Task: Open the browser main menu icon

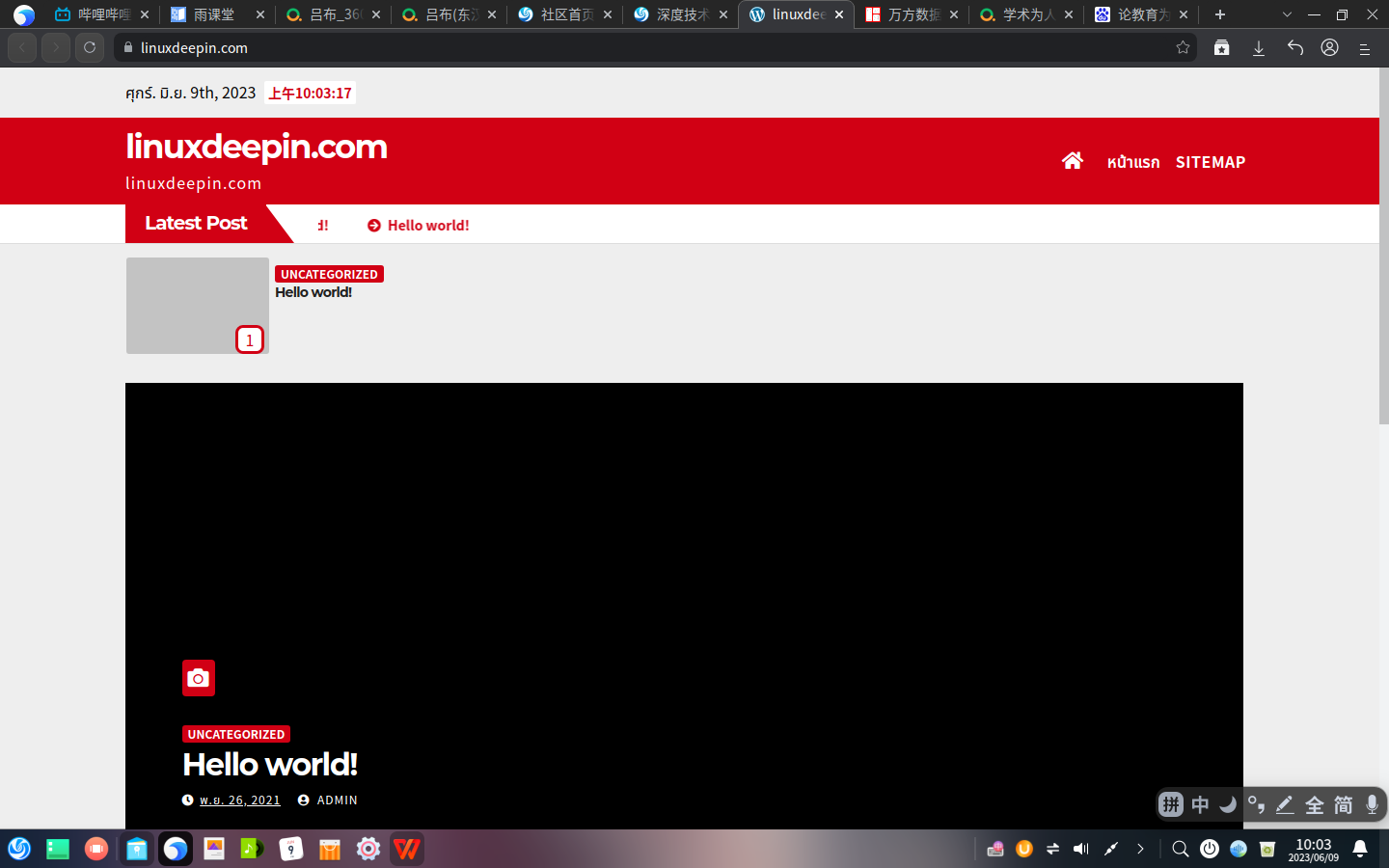Action: pyautogui.click(x=1365, y=48)
